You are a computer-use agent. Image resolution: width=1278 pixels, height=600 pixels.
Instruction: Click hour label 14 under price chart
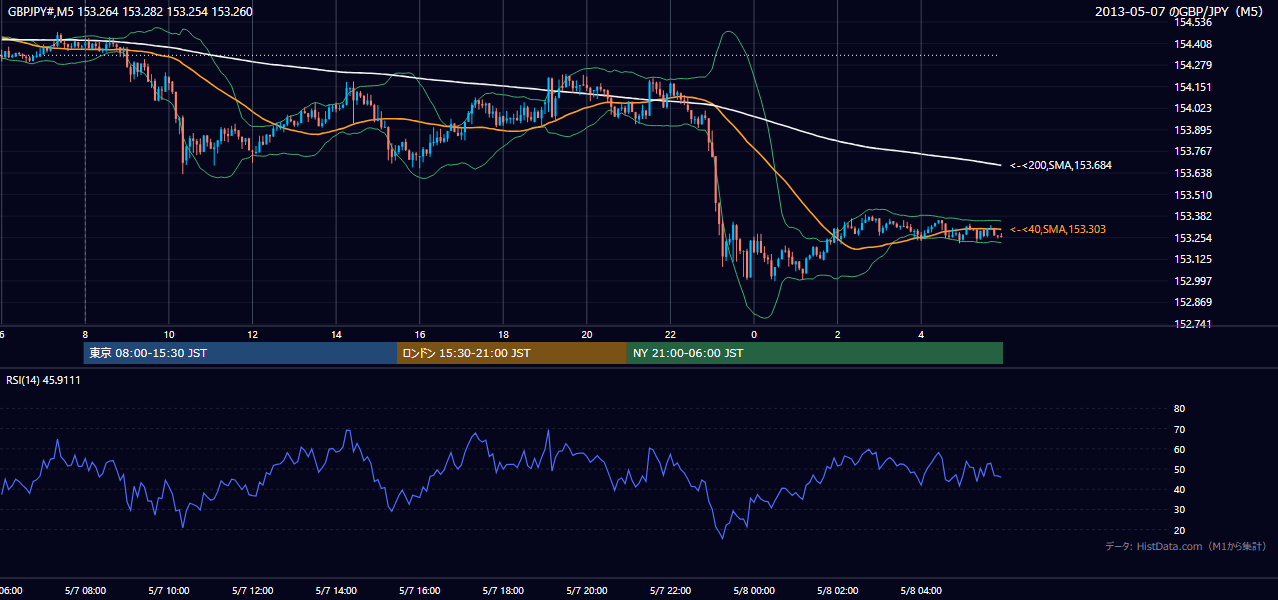(337, 334)
